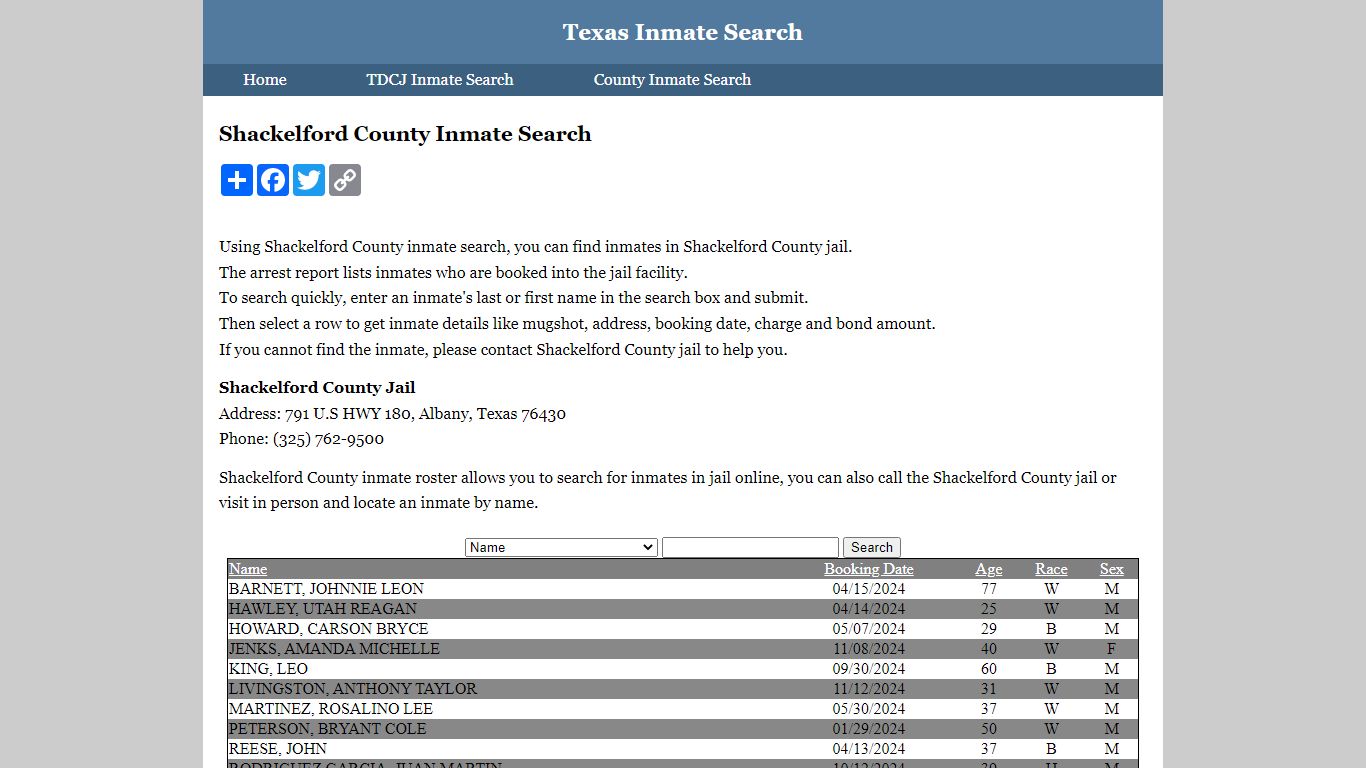
Task: Select row REESE, JOHN
Action: point(683,749)
